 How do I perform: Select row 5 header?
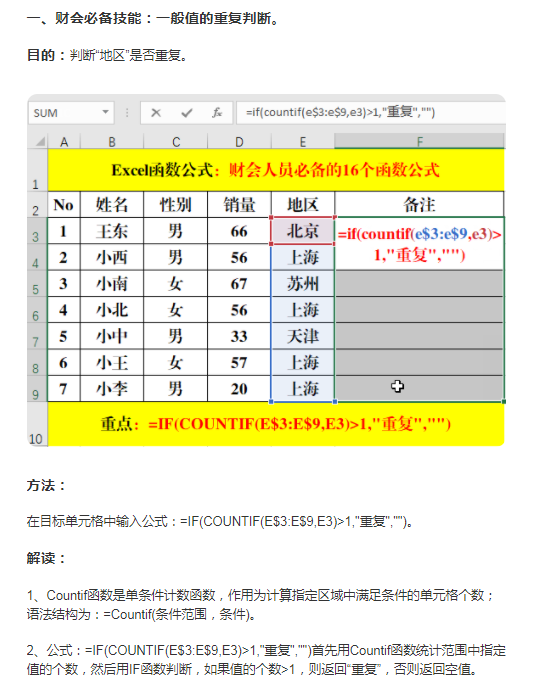[37, 283]
